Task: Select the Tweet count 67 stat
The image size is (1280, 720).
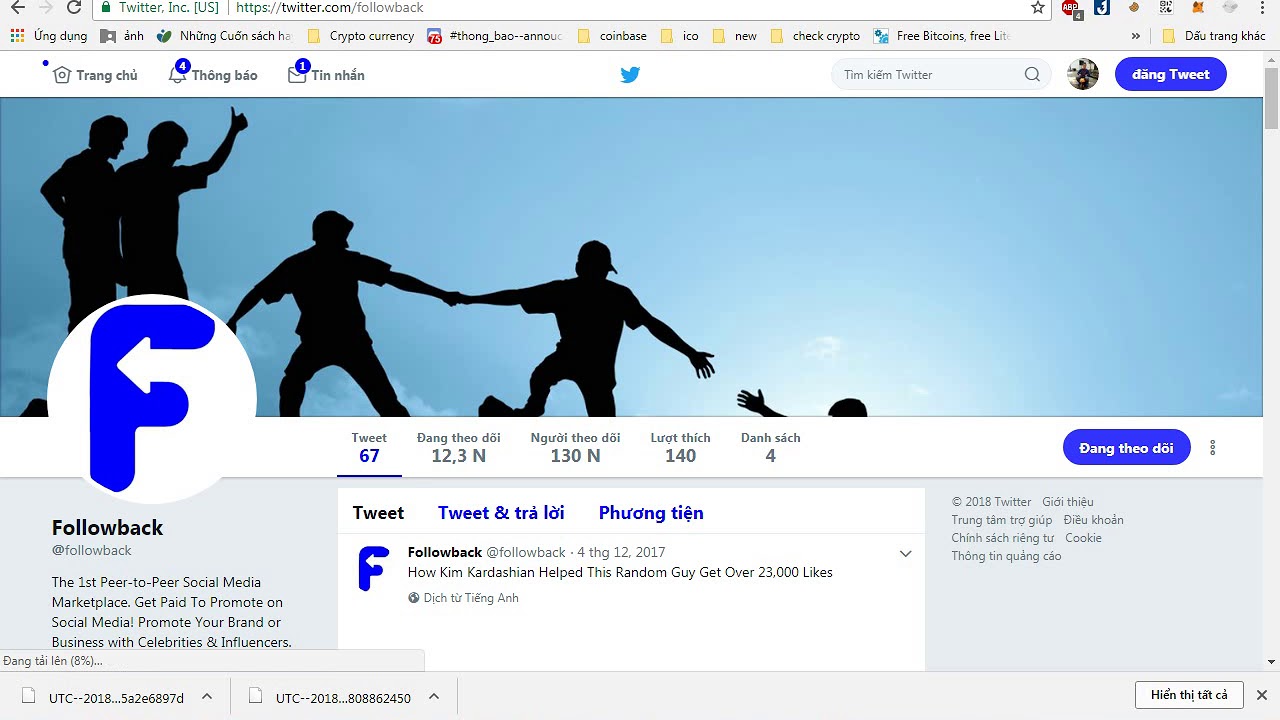Action: (369, 448)
